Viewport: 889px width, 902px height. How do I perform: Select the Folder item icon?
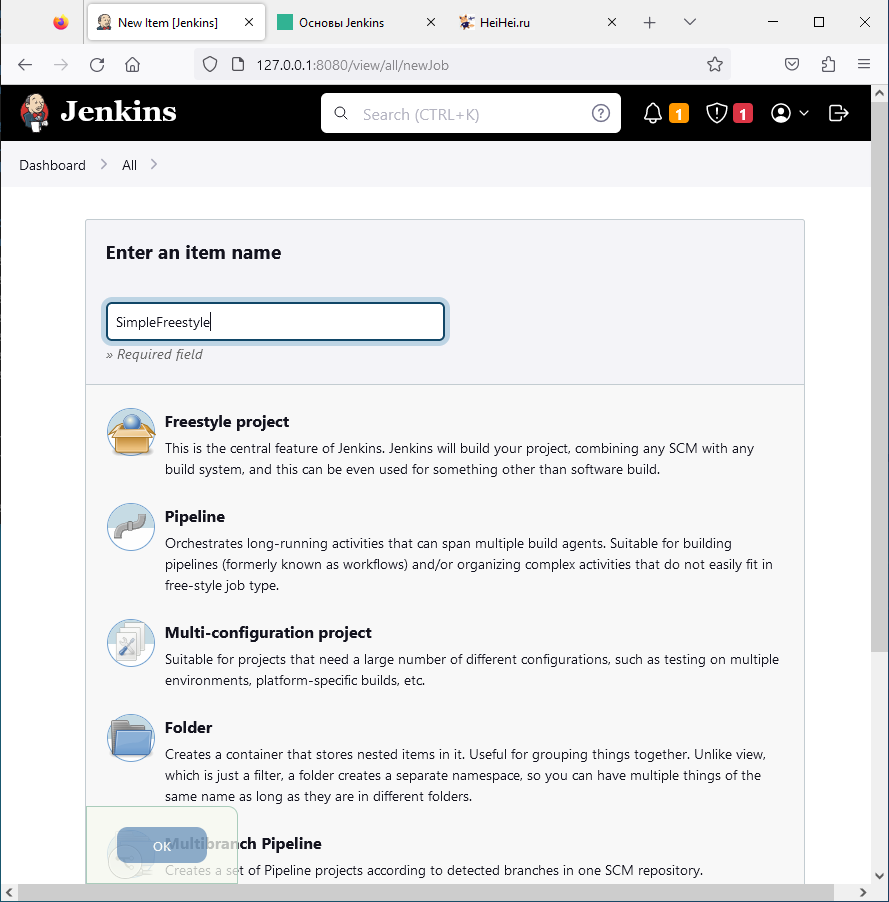coord(131,738)
